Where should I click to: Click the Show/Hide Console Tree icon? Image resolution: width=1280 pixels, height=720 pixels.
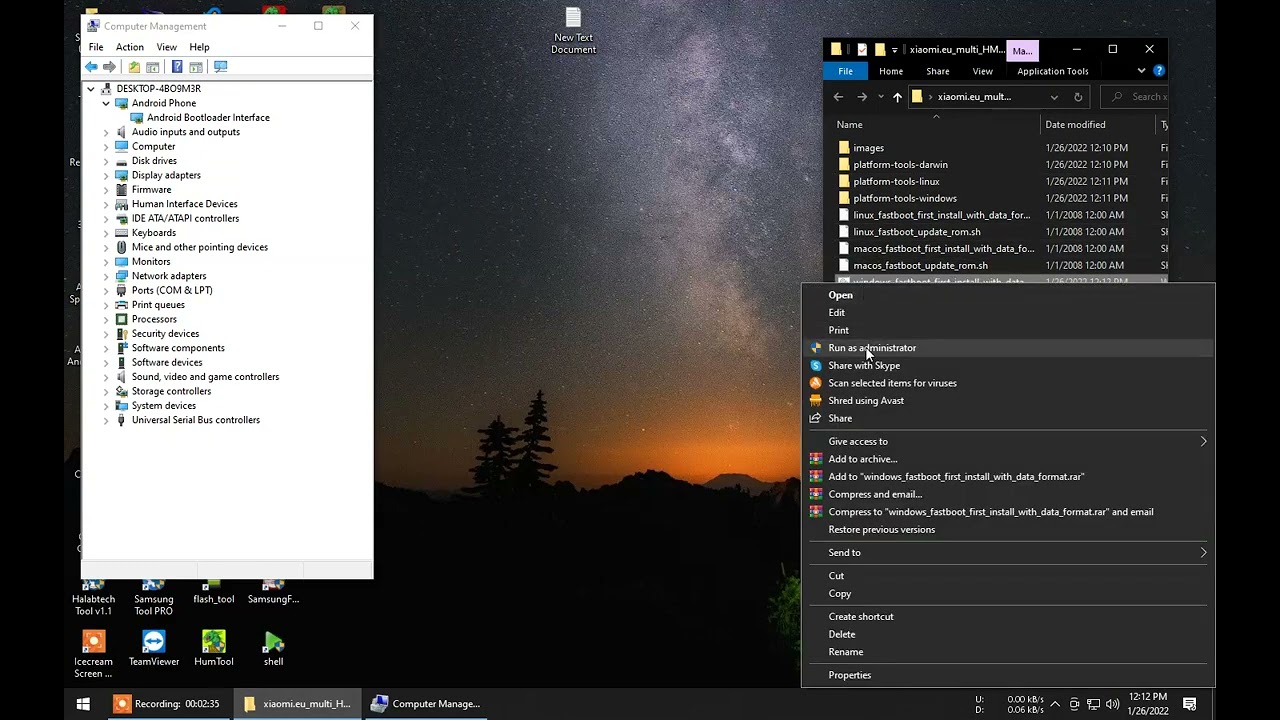click(153, 67)
